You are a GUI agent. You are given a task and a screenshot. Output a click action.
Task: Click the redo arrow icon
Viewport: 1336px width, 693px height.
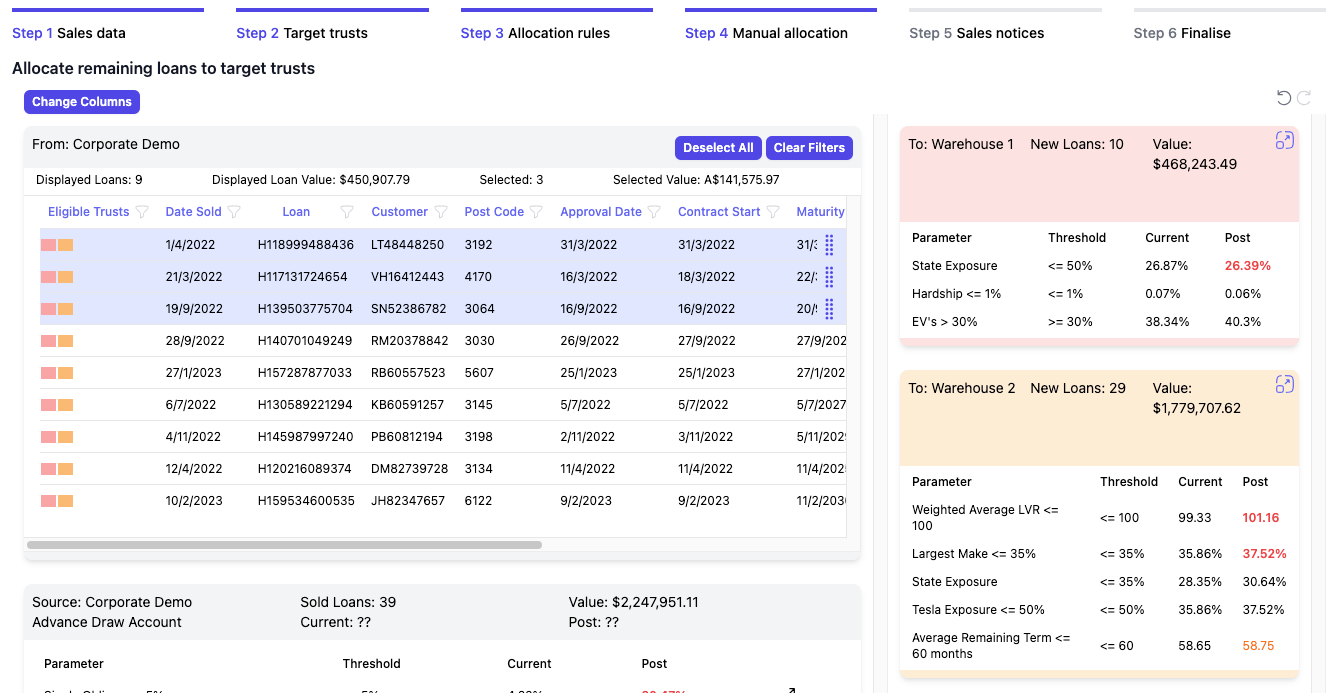pos(1304,98)
